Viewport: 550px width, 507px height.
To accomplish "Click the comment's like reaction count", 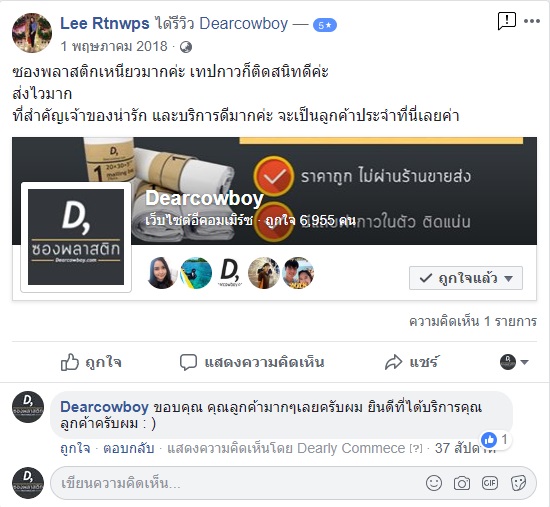I will tap(496, 439).
